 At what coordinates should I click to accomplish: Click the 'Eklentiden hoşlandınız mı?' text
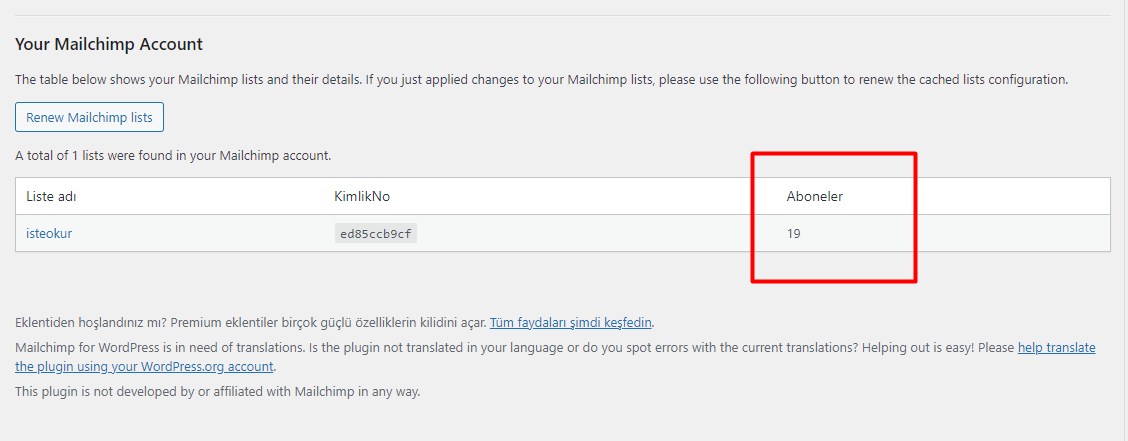(x=91, y=323)
